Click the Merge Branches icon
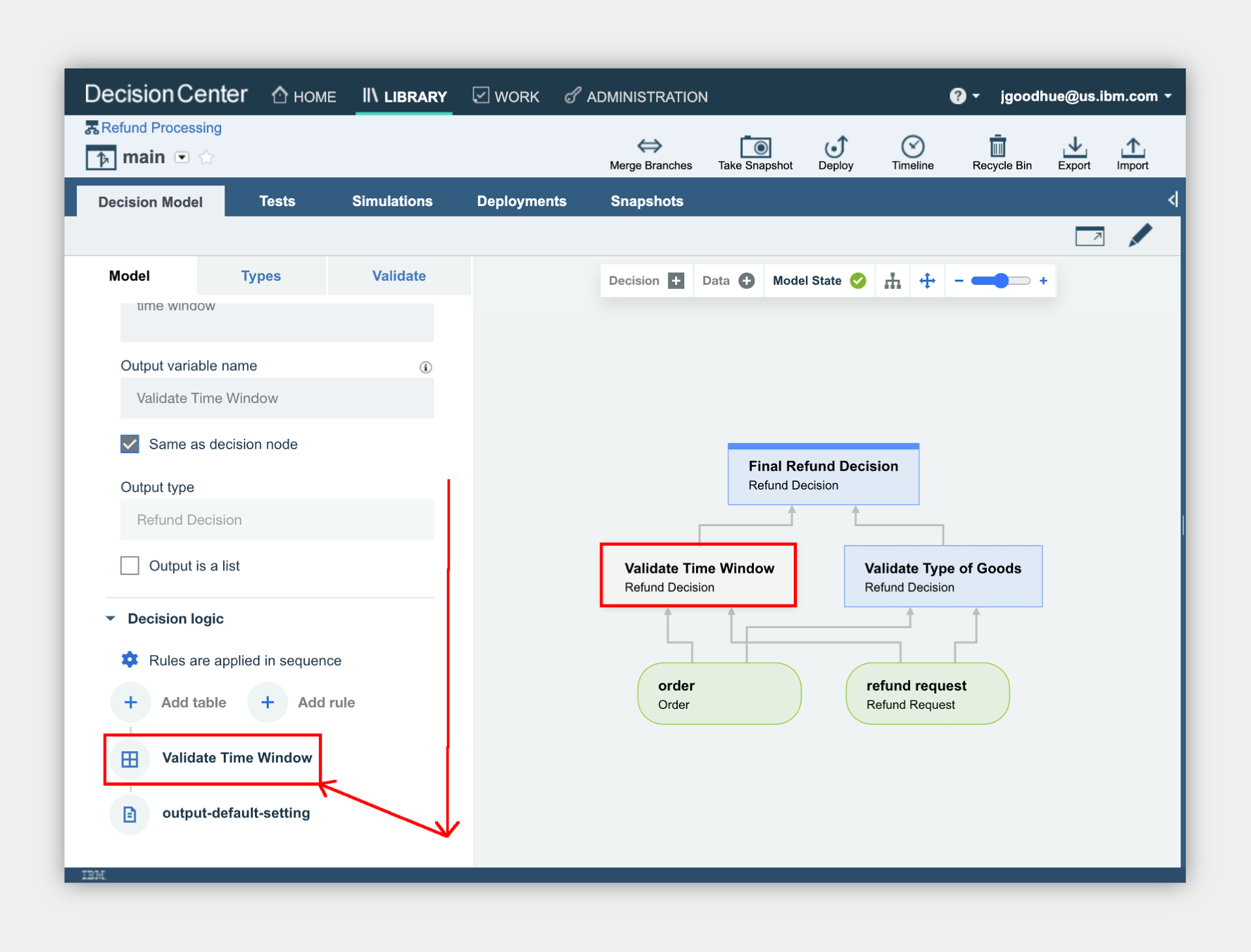 click(x=650, y=145)
